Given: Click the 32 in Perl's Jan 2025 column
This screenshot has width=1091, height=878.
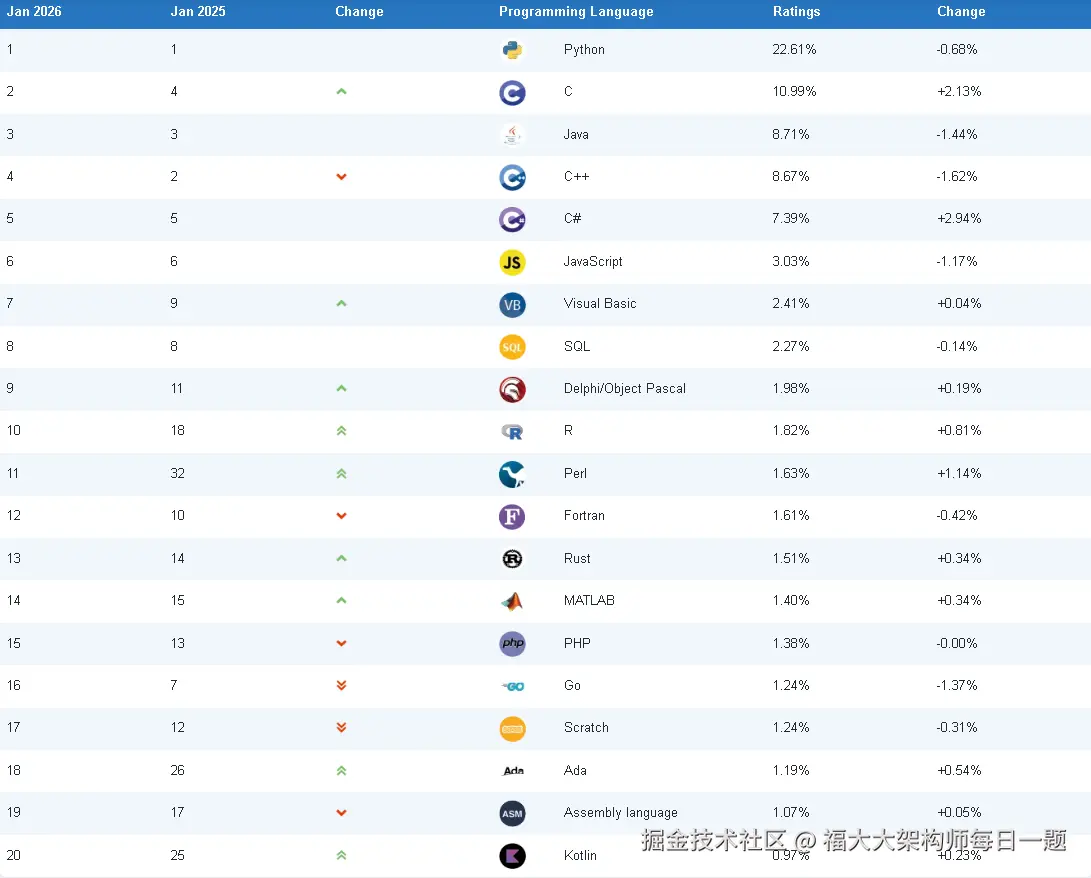Looking at the screenshot, I should (177, 474).
